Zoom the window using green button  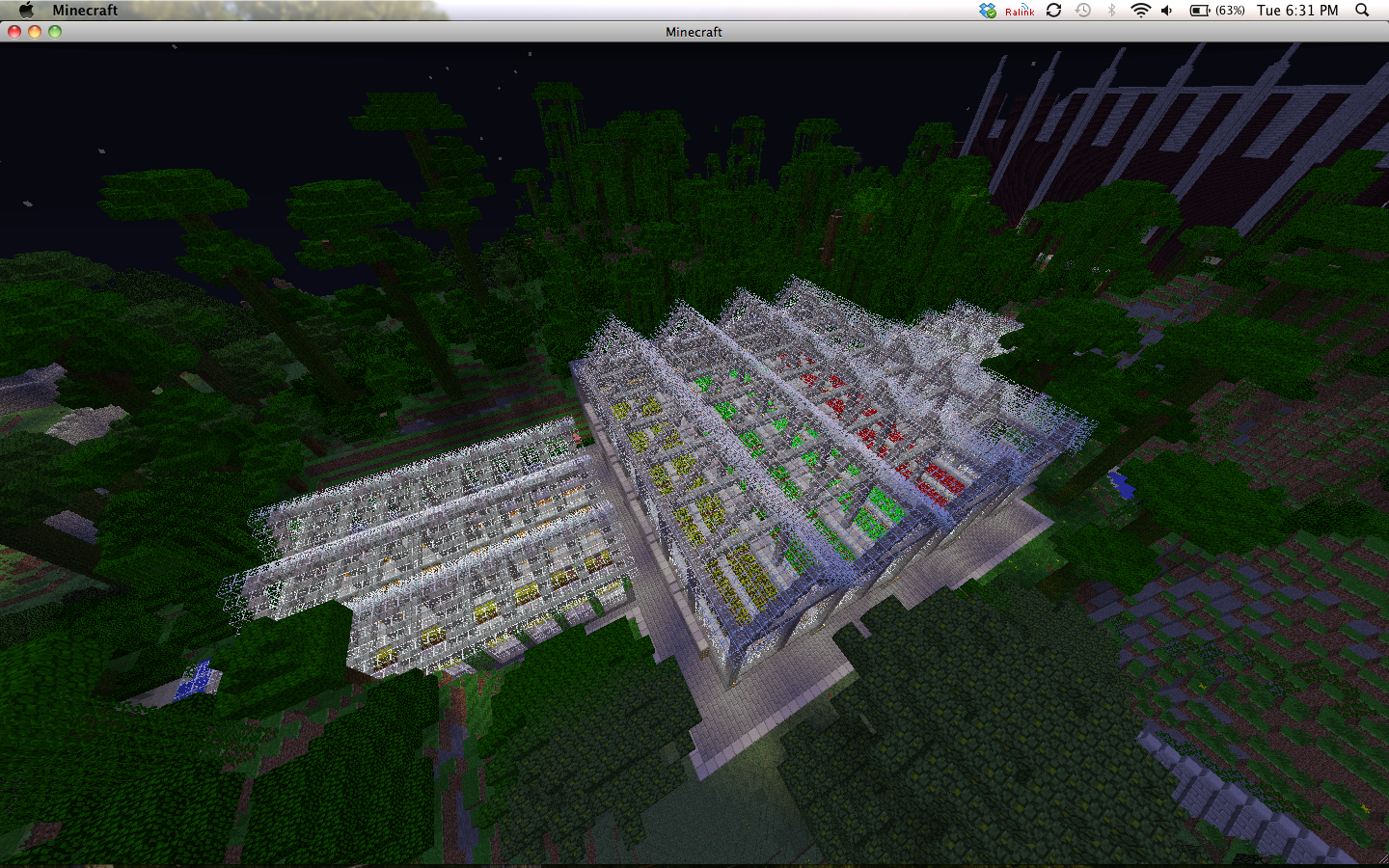click(55, 32)
